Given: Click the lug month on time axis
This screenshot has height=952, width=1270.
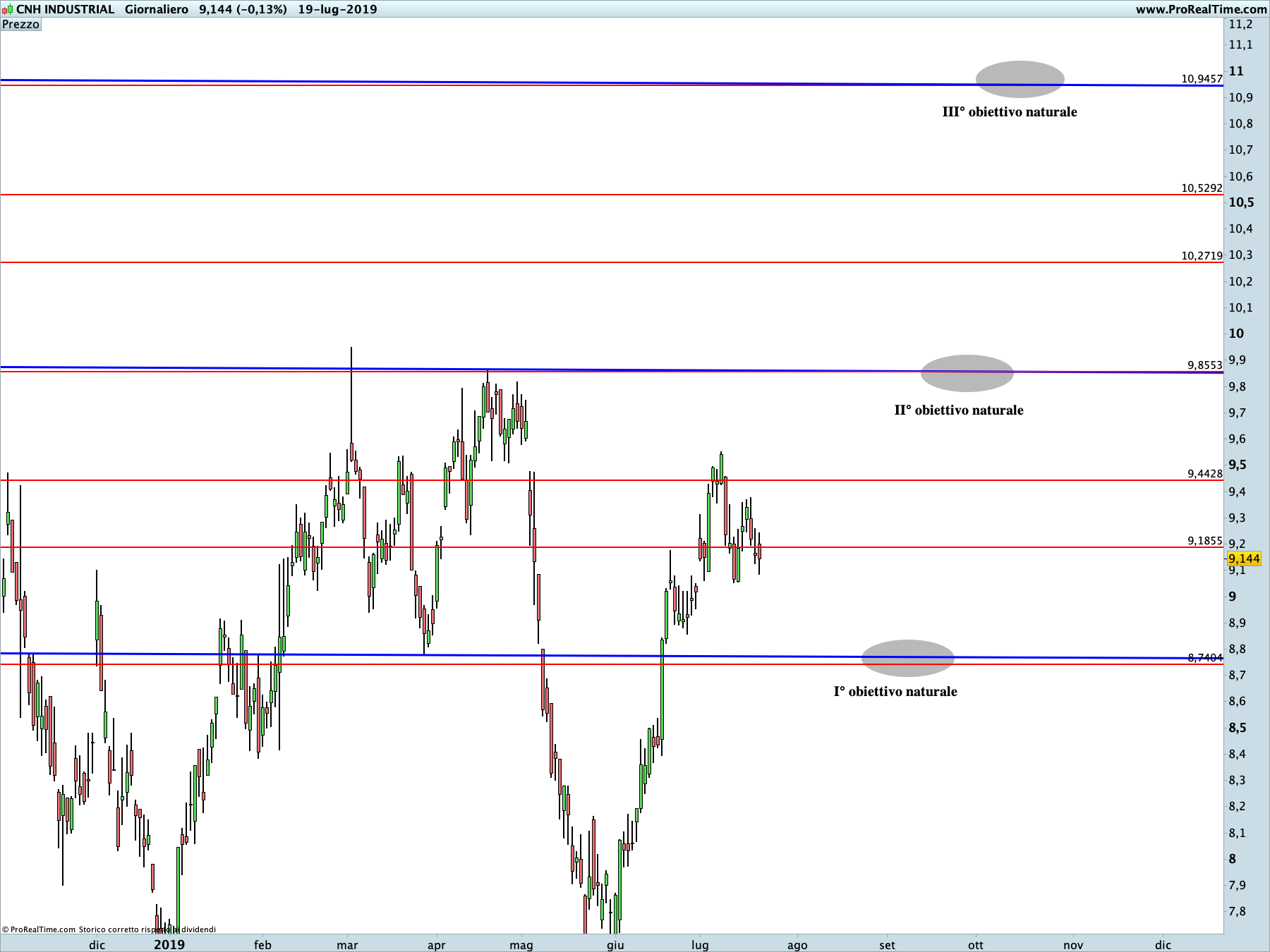Looking at the screenshot, I should (700, 945).
